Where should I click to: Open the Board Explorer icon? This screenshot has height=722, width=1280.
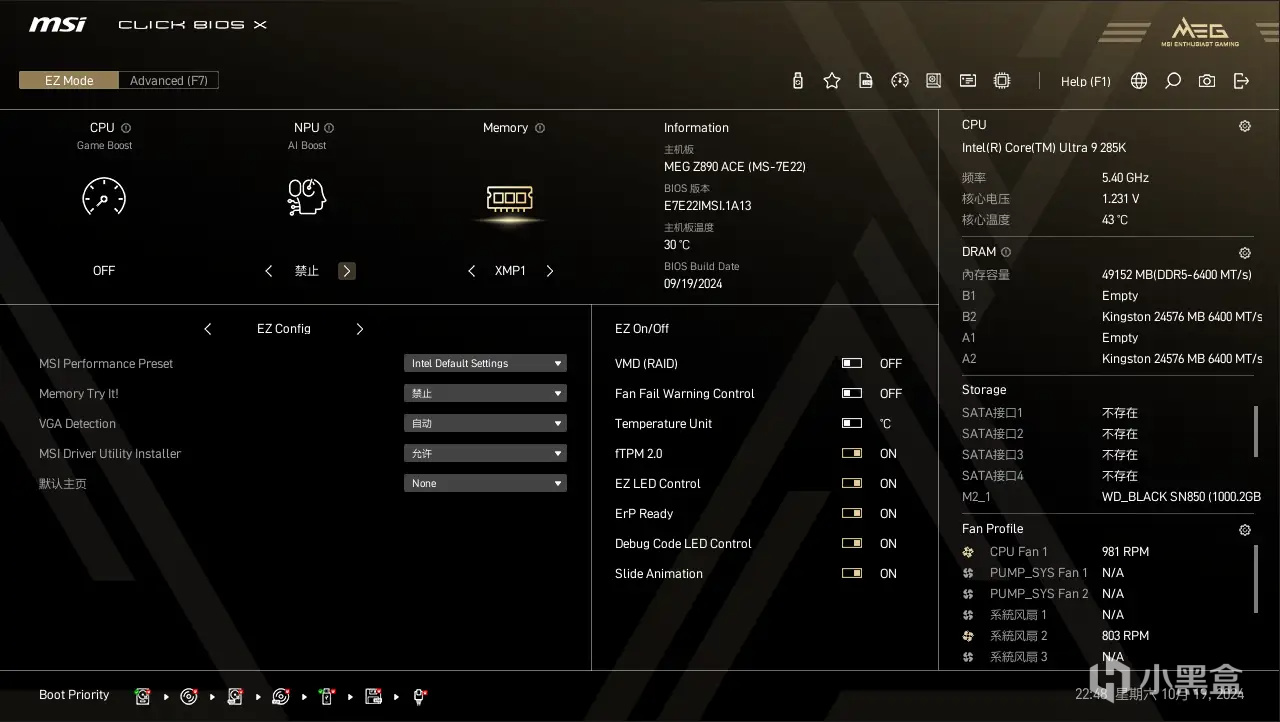click(x=934, y=81)
